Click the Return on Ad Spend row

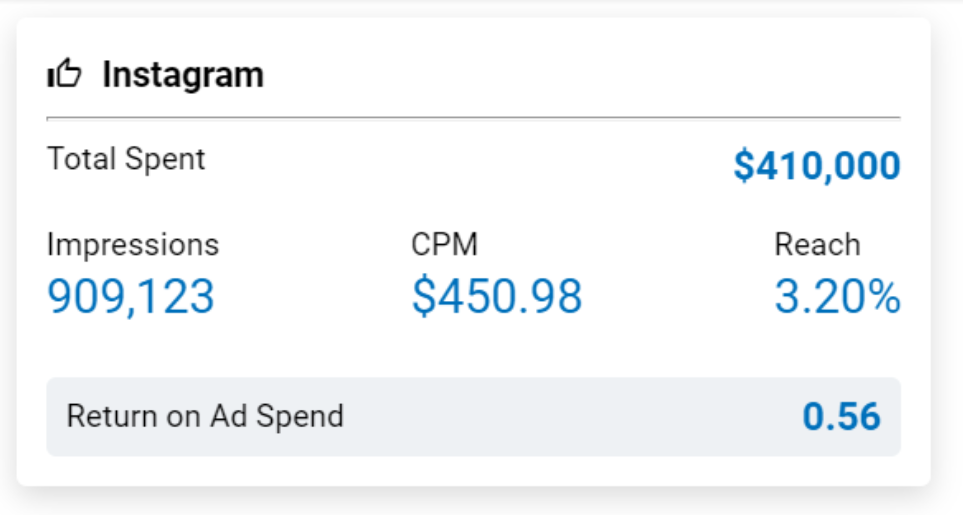click(x=474, y=417)
